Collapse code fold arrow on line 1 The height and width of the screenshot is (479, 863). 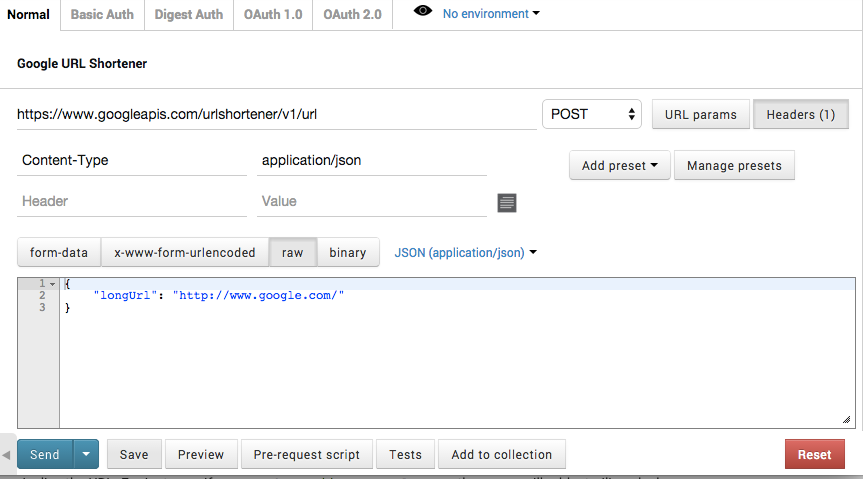coord(52,284)
